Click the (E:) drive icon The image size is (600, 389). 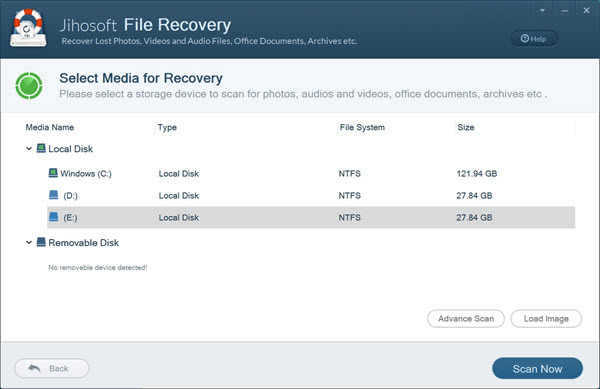[x=54, y=217]
